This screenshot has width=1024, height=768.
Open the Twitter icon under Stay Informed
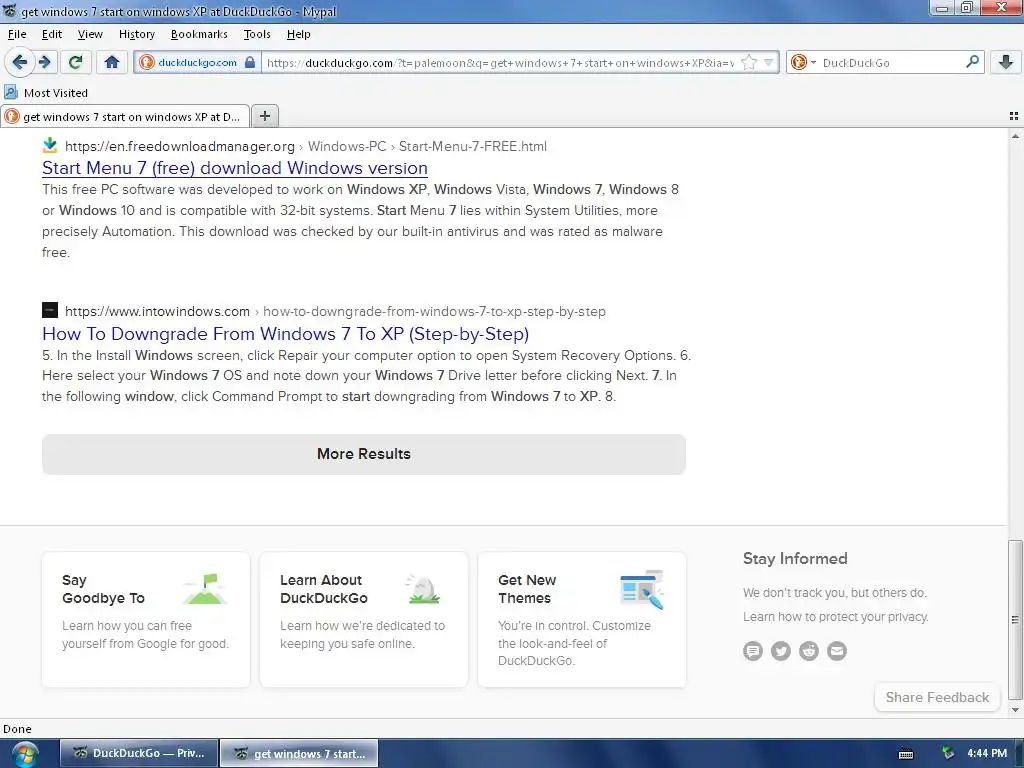click(x=780, y=650)
